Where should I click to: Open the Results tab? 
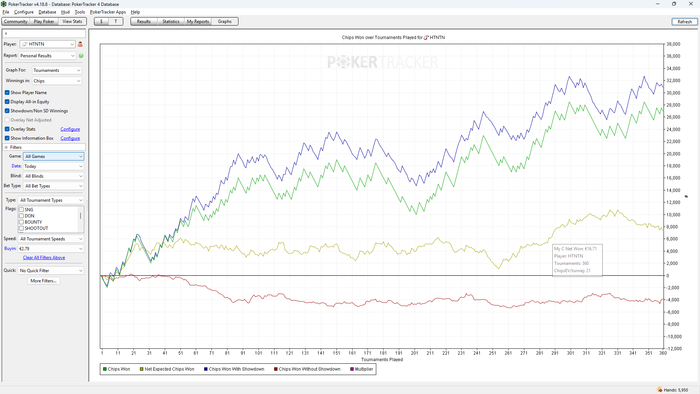tap(144, 21)
